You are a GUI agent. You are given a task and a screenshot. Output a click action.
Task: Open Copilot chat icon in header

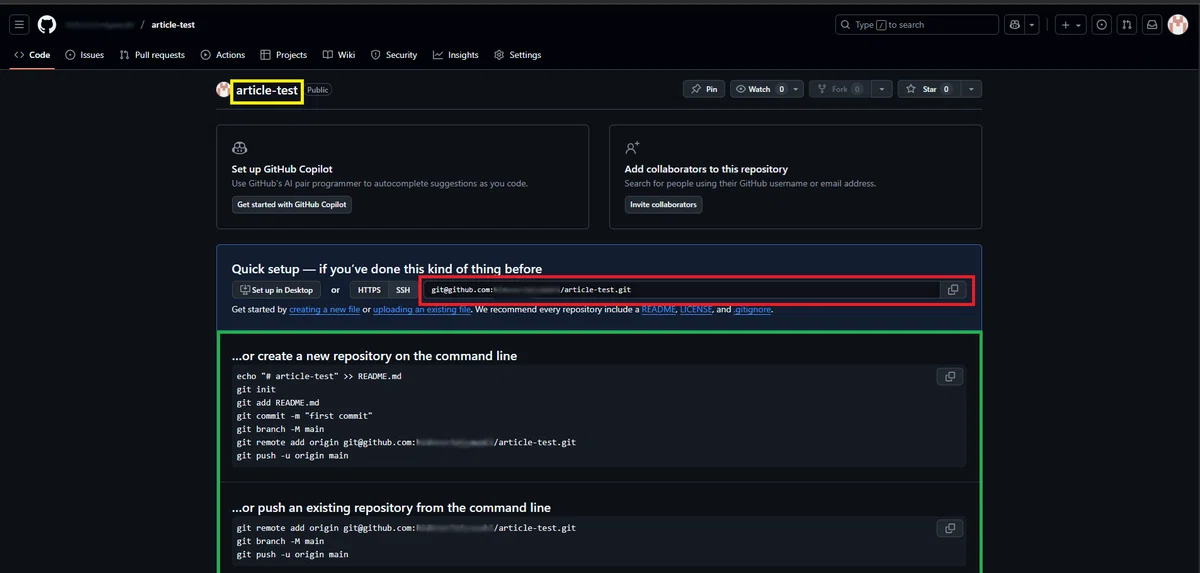[1015, 25]
